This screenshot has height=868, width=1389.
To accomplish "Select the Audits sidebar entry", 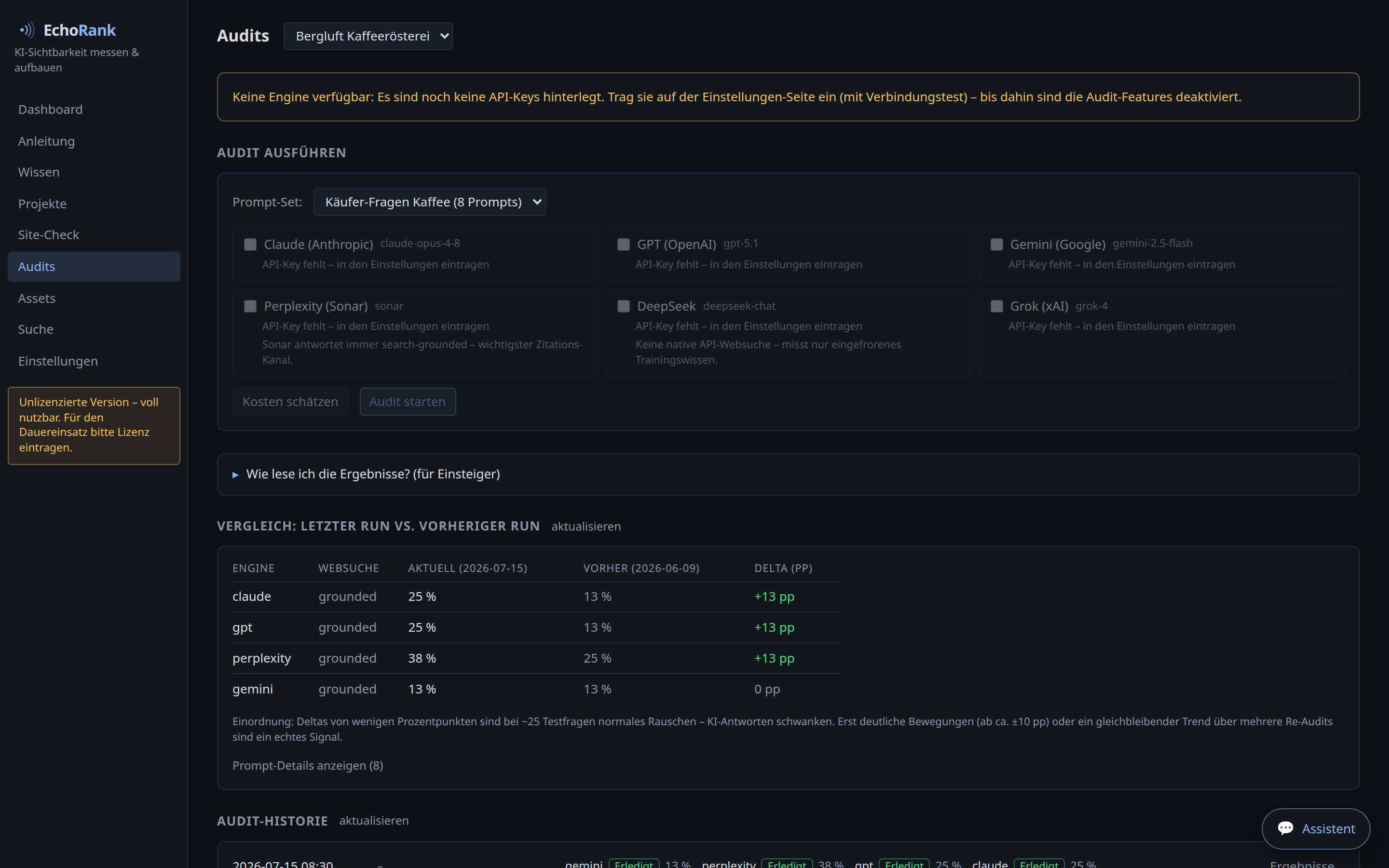I will 94,266.
